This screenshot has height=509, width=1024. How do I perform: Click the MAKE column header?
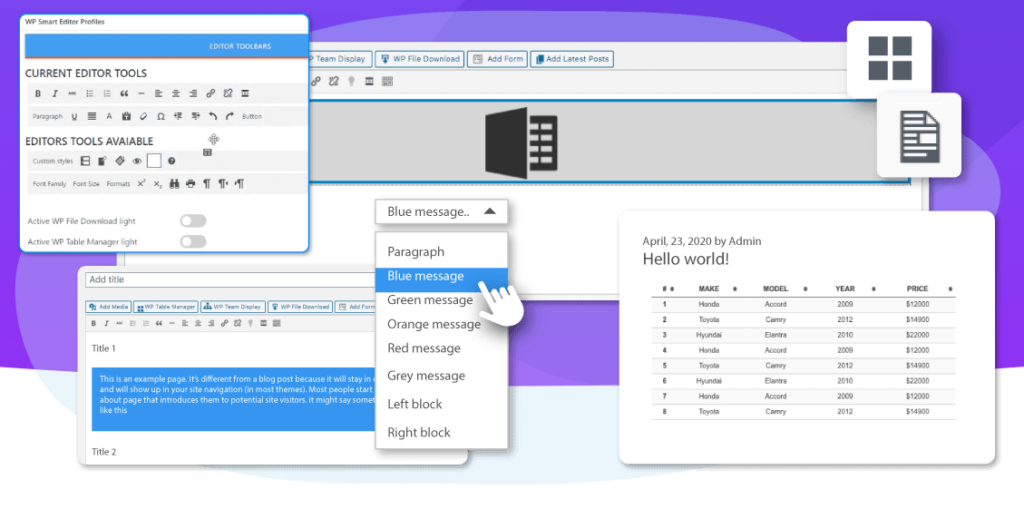pyautogui.click(x=709, y=288)
